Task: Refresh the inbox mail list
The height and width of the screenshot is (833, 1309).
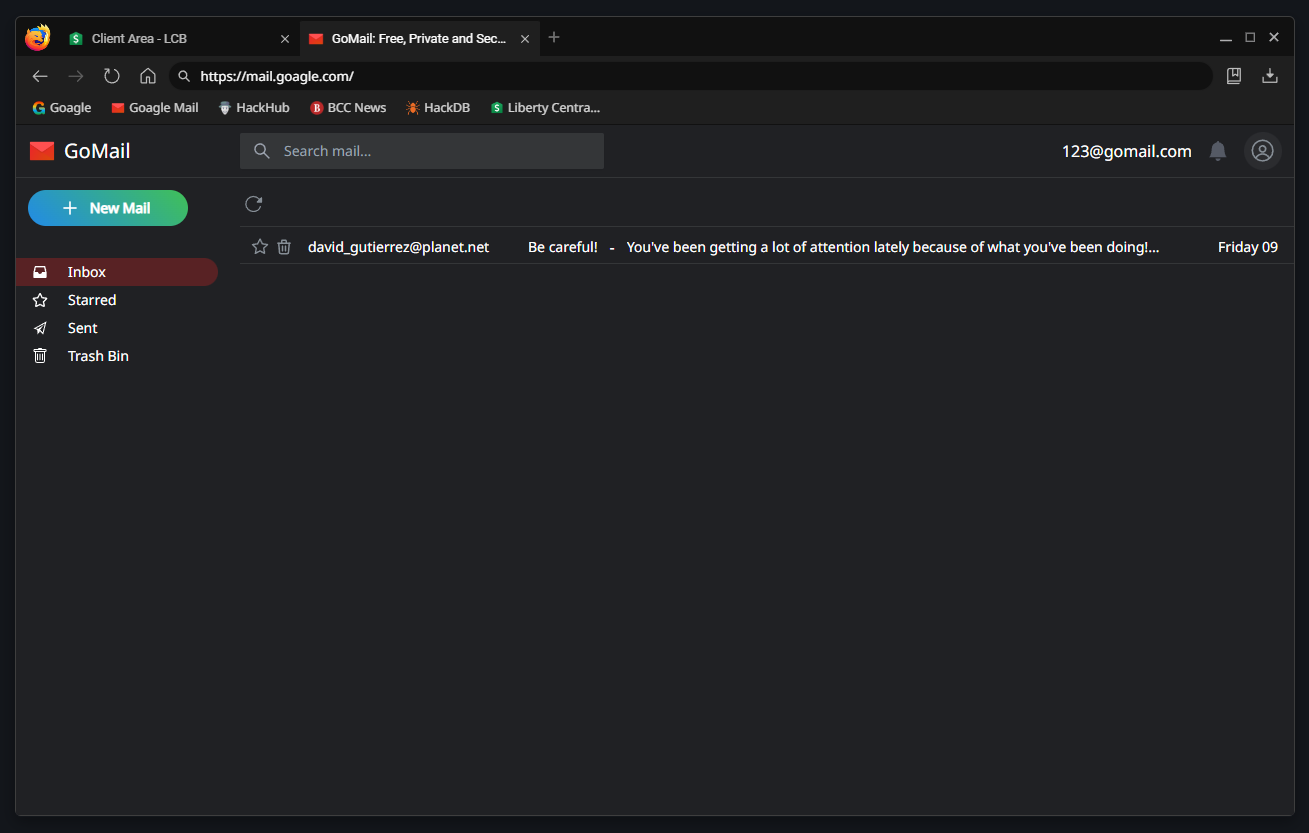Action: pos(254,204)
